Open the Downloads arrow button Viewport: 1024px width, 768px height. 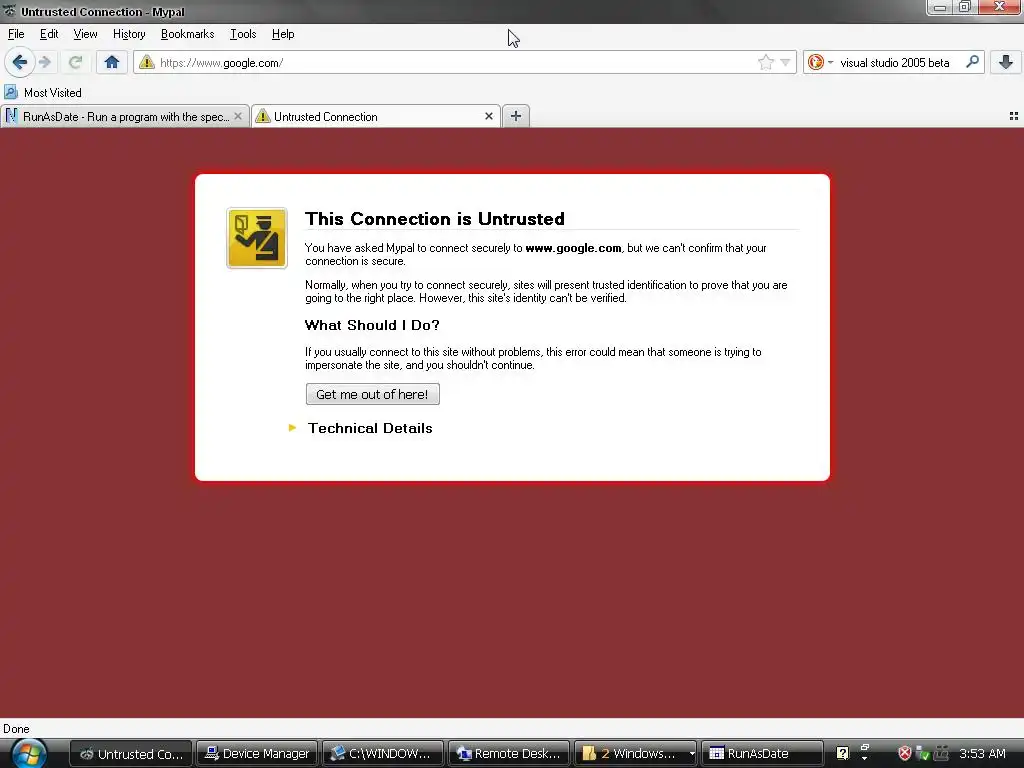1006,62
